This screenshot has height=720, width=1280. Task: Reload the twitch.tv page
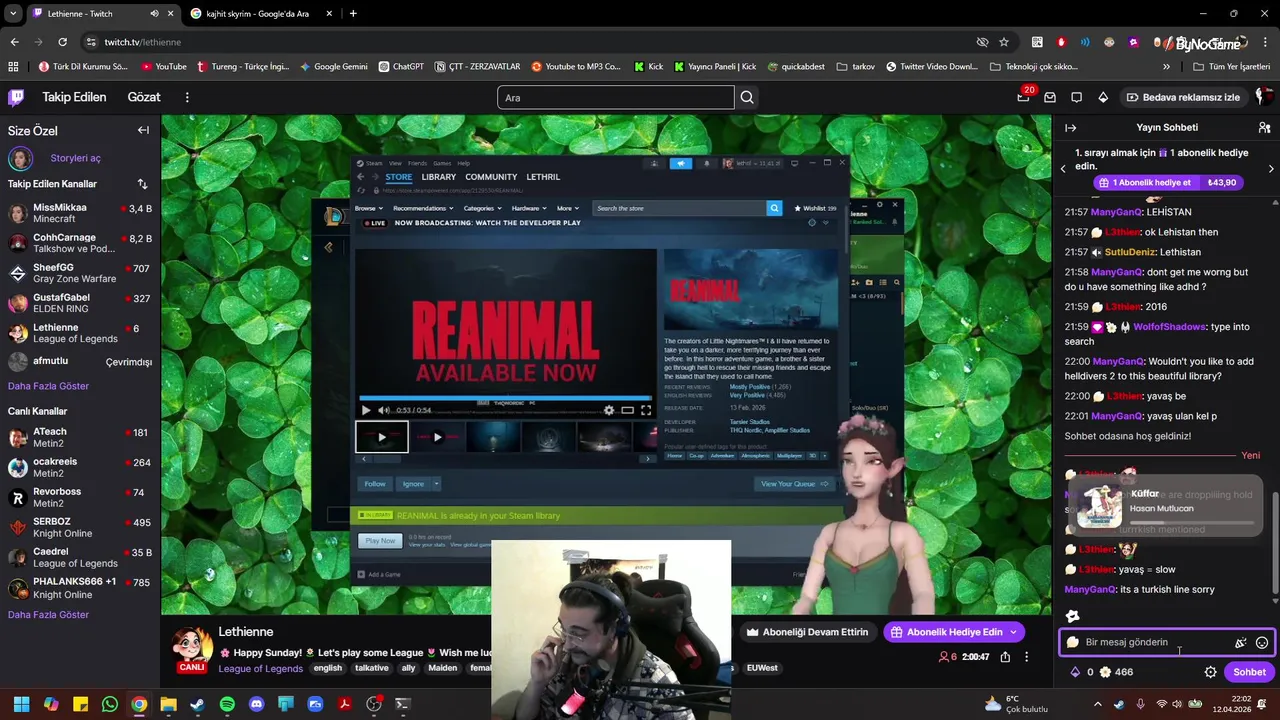(62, 42)
